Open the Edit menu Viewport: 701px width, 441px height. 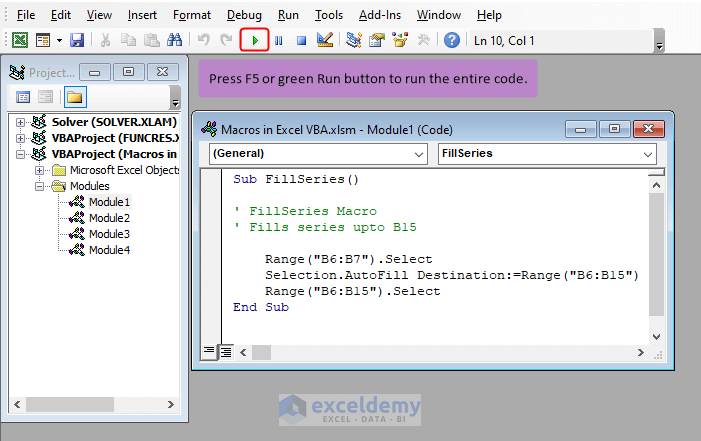61,15
